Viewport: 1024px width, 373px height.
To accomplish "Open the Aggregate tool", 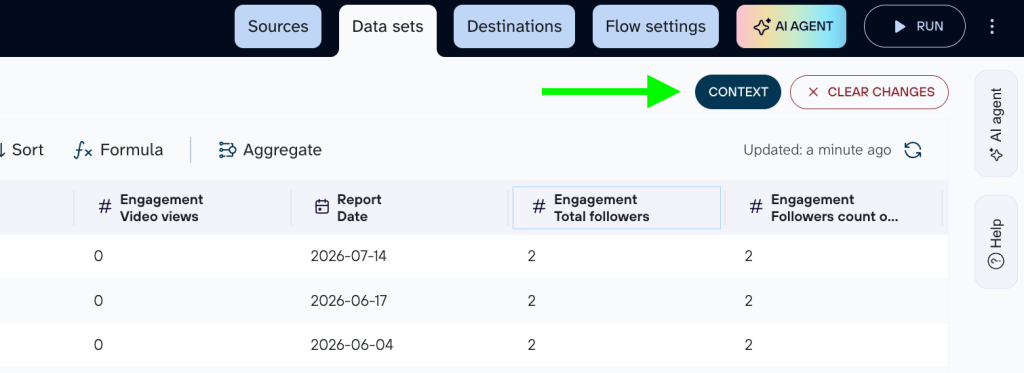I will point(270,150).
